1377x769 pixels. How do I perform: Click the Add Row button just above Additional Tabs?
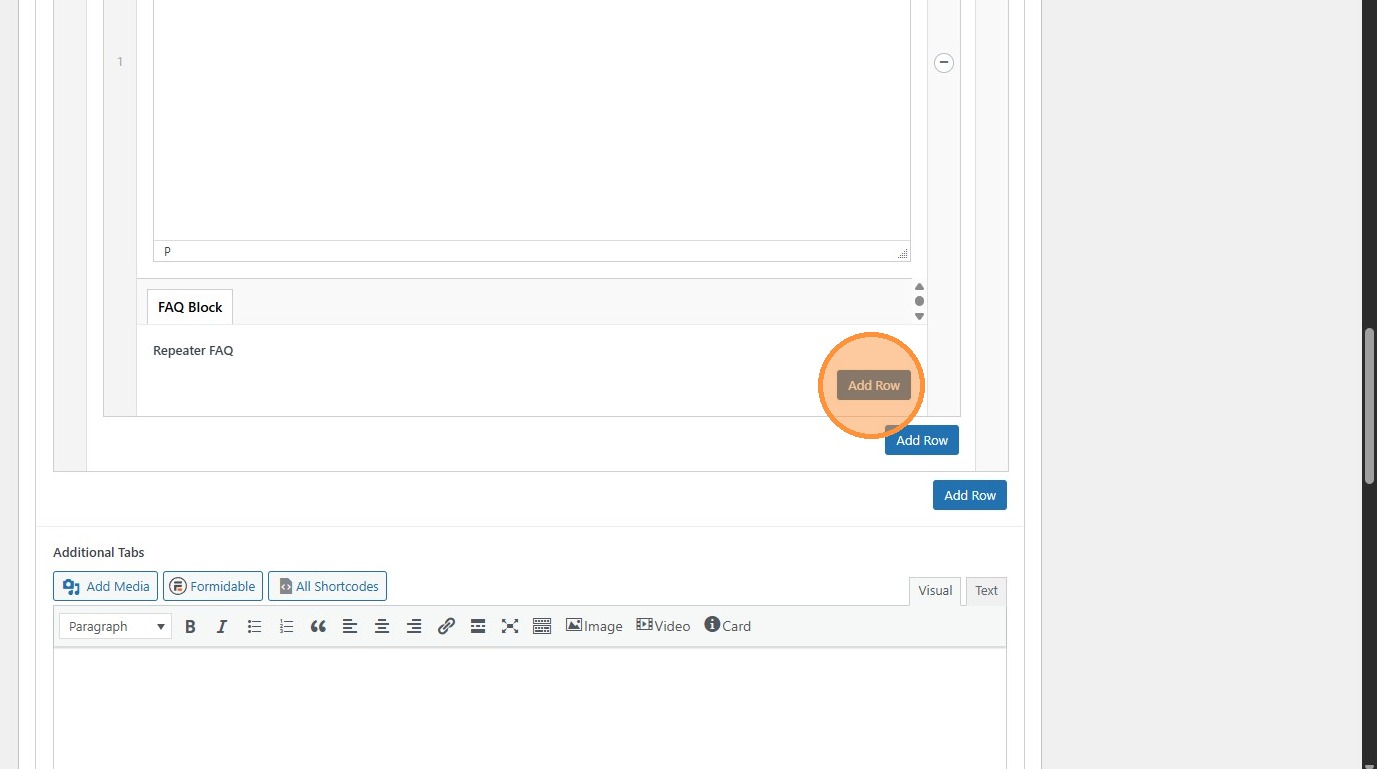tap(970, 495)
